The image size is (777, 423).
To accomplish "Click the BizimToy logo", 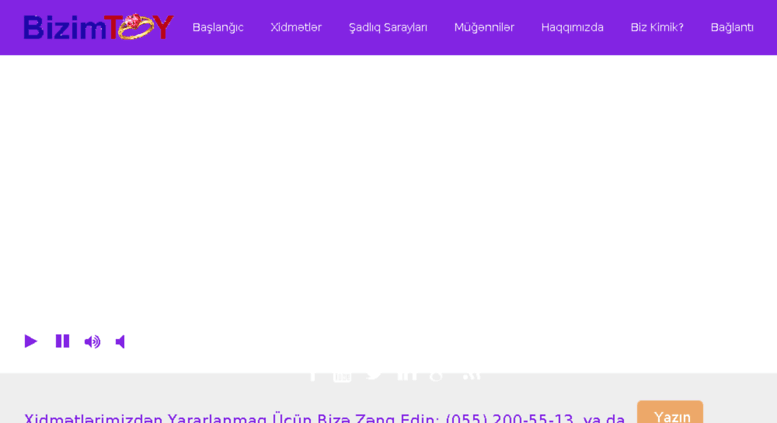I will click(x=98, y=27).
